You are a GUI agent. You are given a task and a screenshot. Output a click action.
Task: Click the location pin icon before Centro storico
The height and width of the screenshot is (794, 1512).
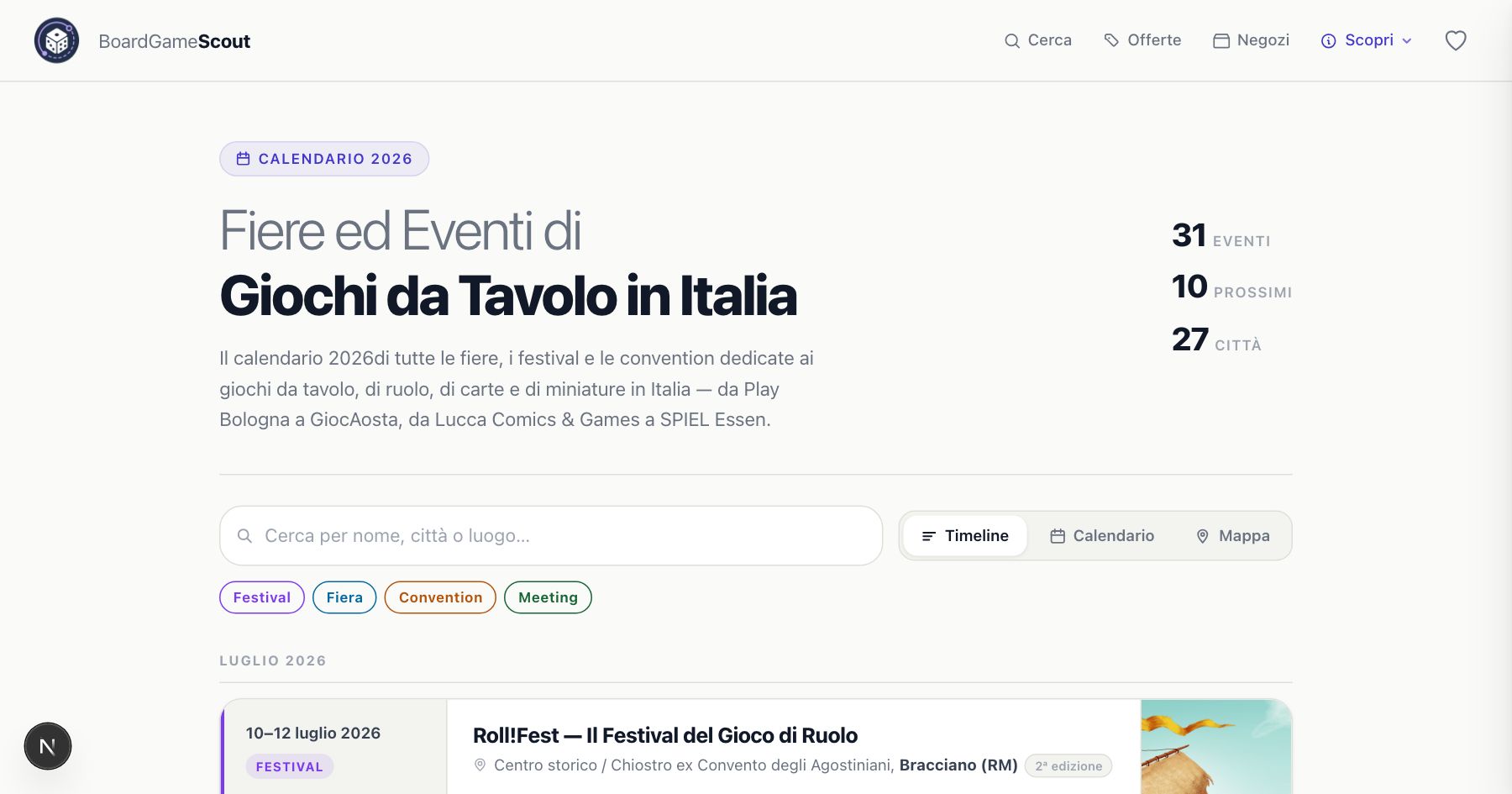pos(480,765)
